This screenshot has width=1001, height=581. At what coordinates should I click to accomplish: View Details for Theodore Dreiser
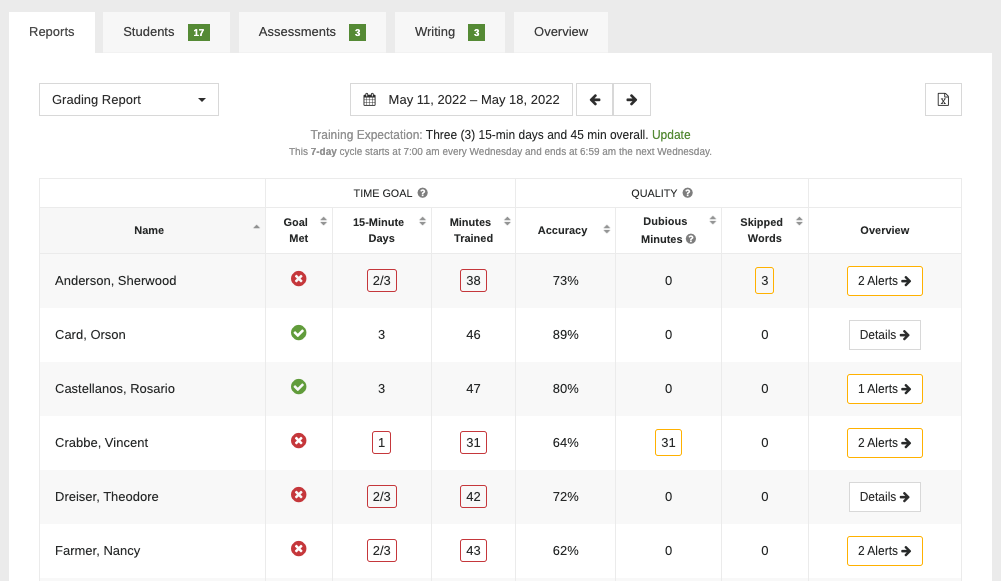pos(884,496)
